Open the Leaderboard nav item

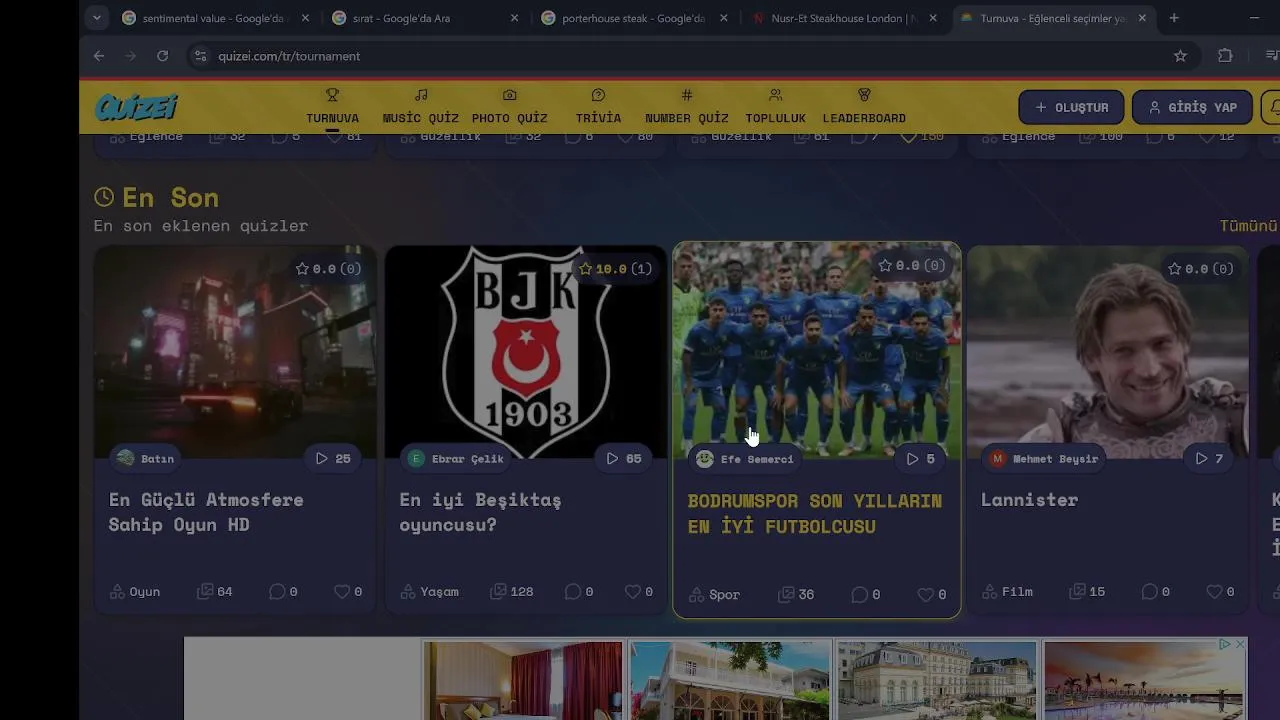click(x=864, y=107)
